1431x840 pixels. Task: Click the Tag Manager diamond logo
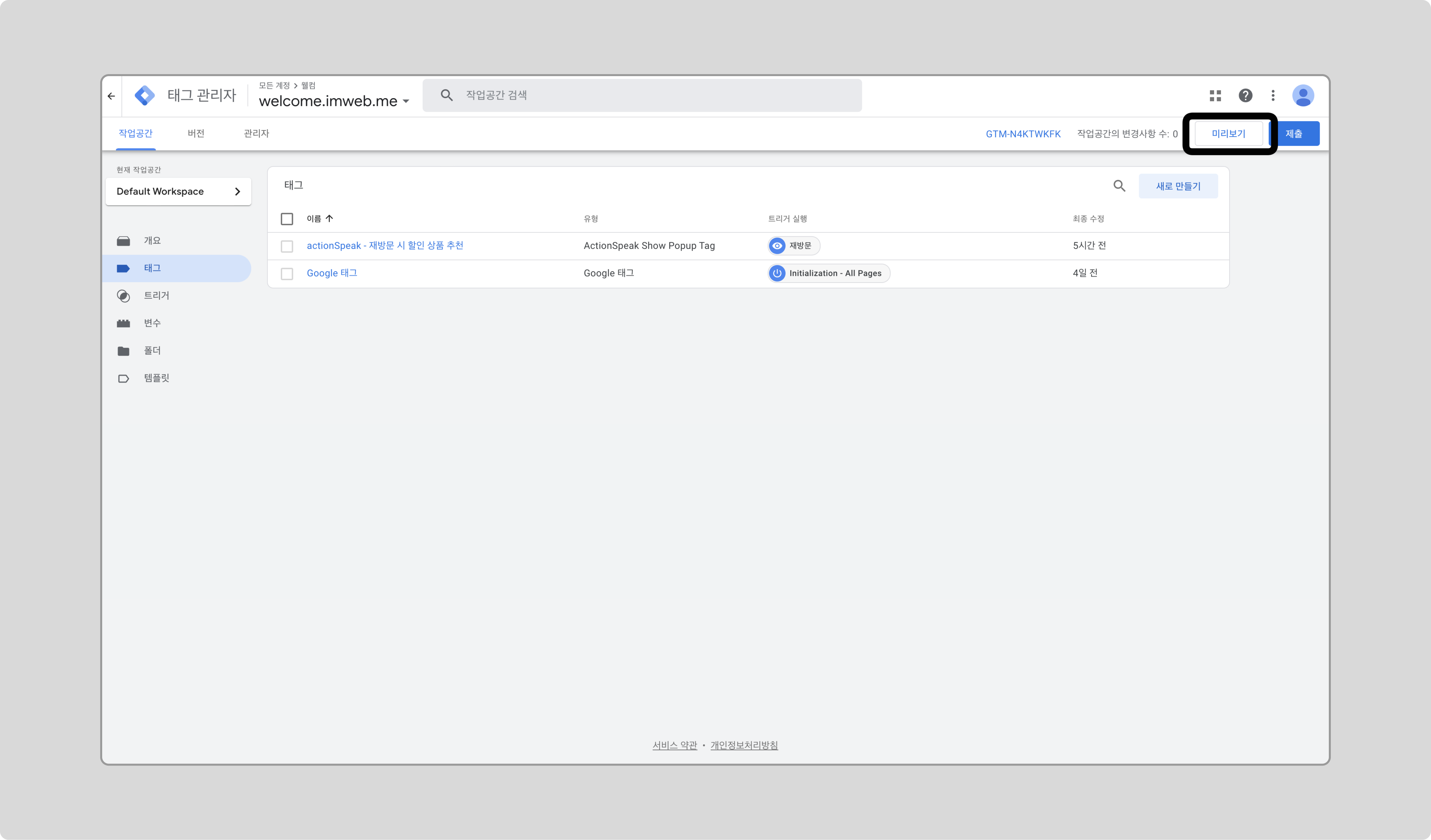coord(145,95)
